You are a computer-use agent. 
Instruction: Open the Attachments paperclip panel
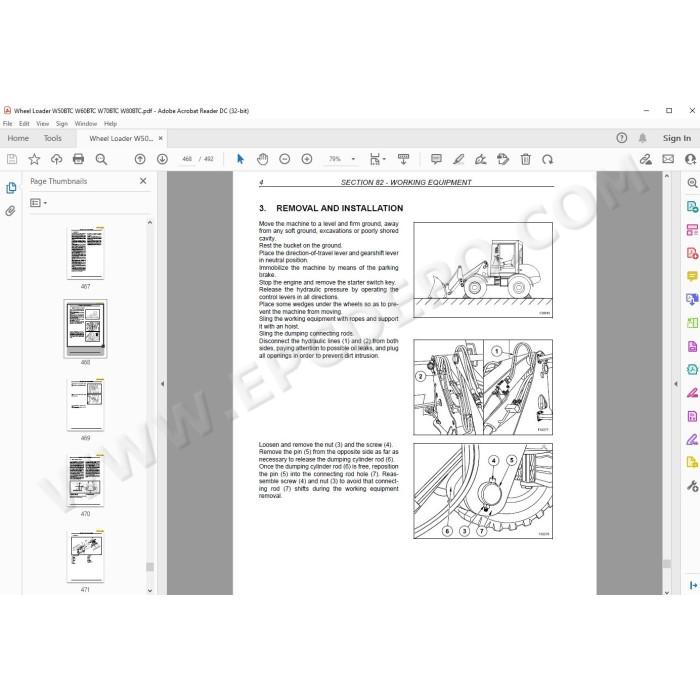(10, 211)
